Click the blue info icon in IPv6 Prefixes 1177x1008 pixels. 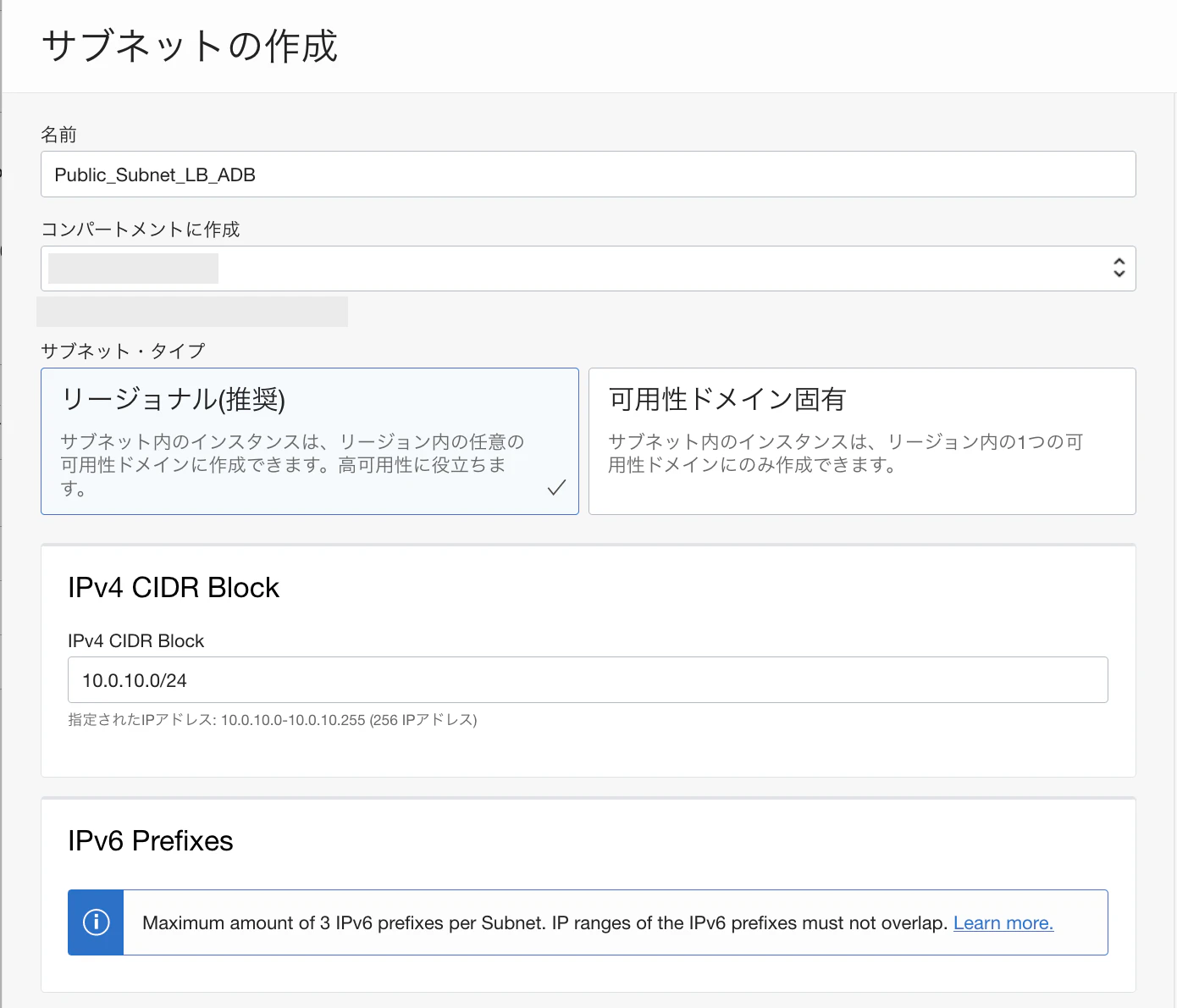coord(96,922)
